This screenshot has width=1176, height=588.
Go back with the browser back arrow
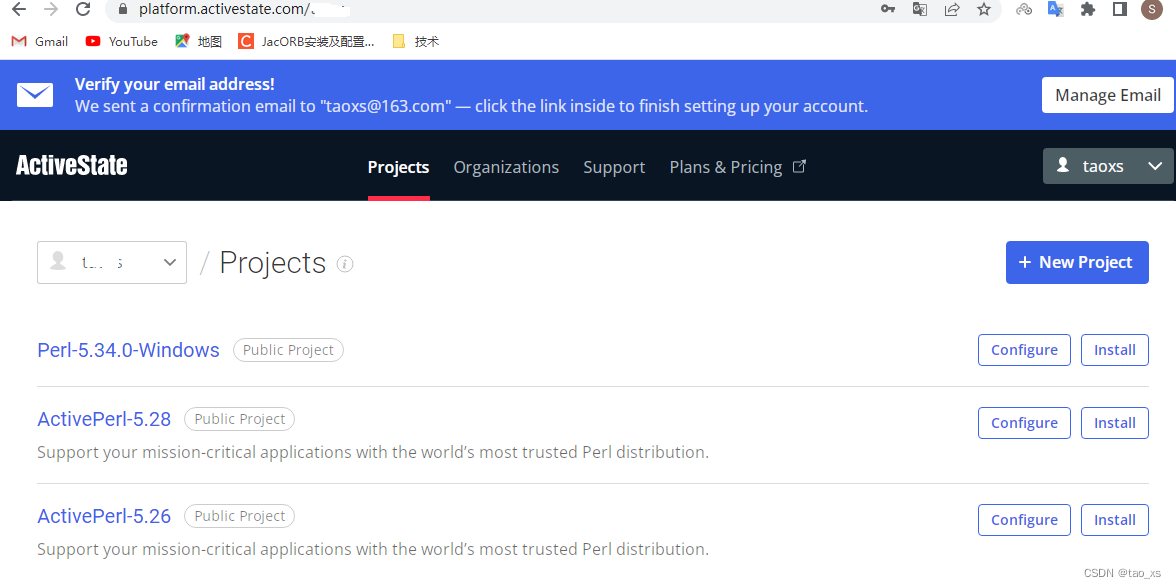point(19,9)
